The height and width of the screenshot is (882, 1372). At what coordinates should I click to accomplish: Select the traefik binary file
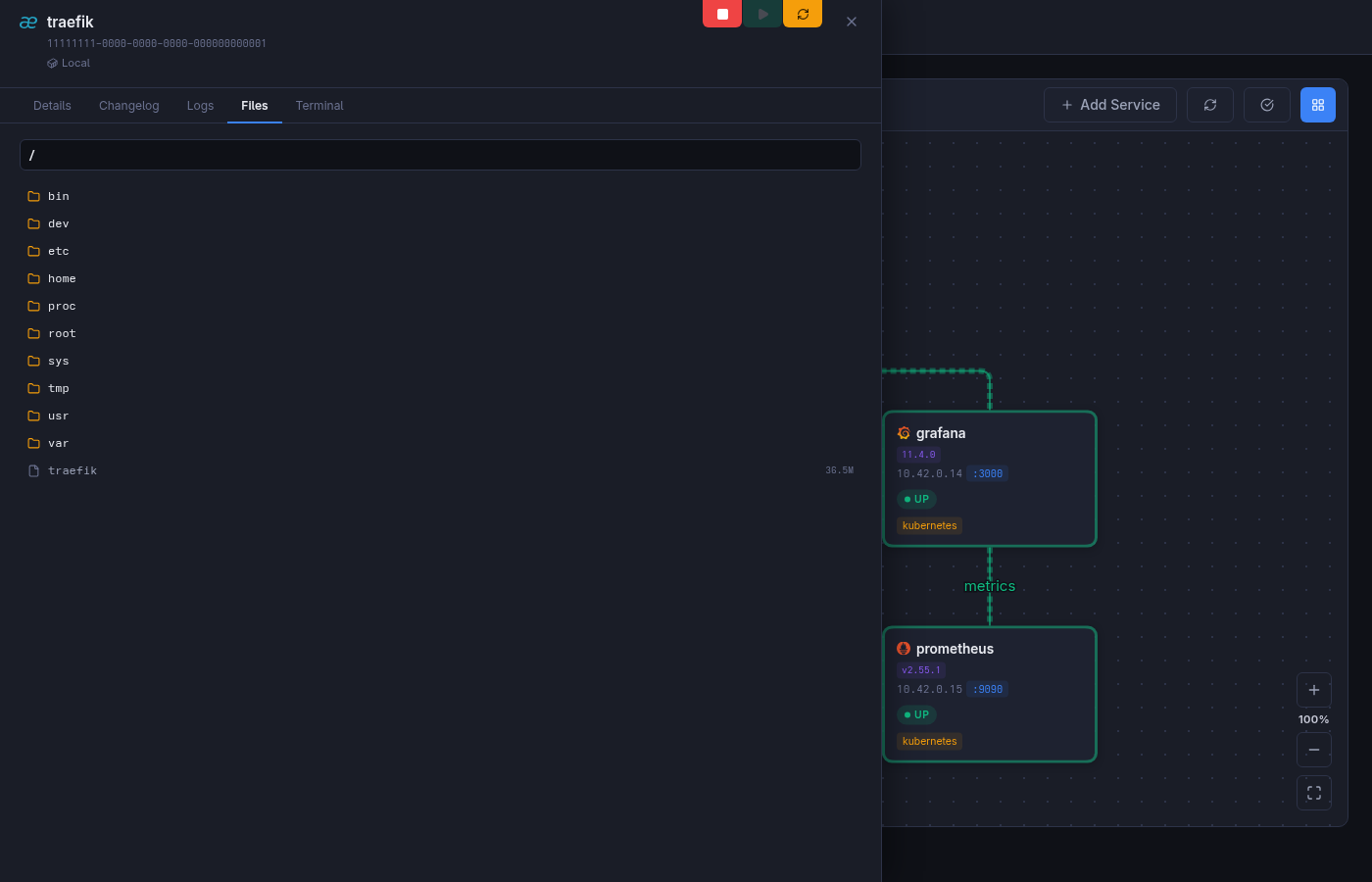click(x=440, y=470)
